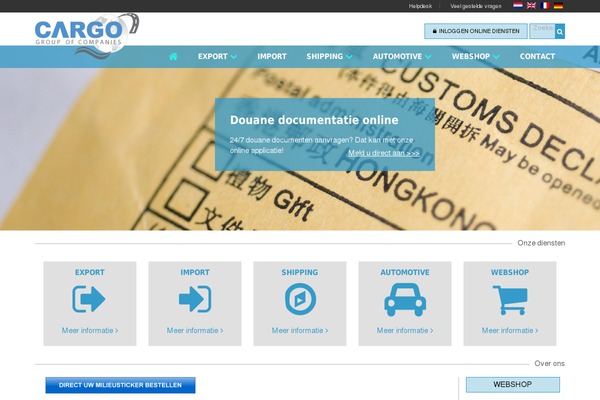Screen dimensions: 600x400
Task: Click the lock icon on login button
Action: (435, 31)
